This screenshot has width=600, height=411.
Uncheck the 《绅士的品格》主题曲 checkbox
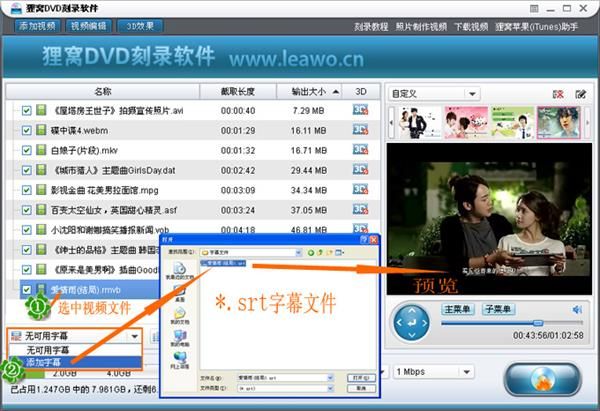(x=26, y=250)
